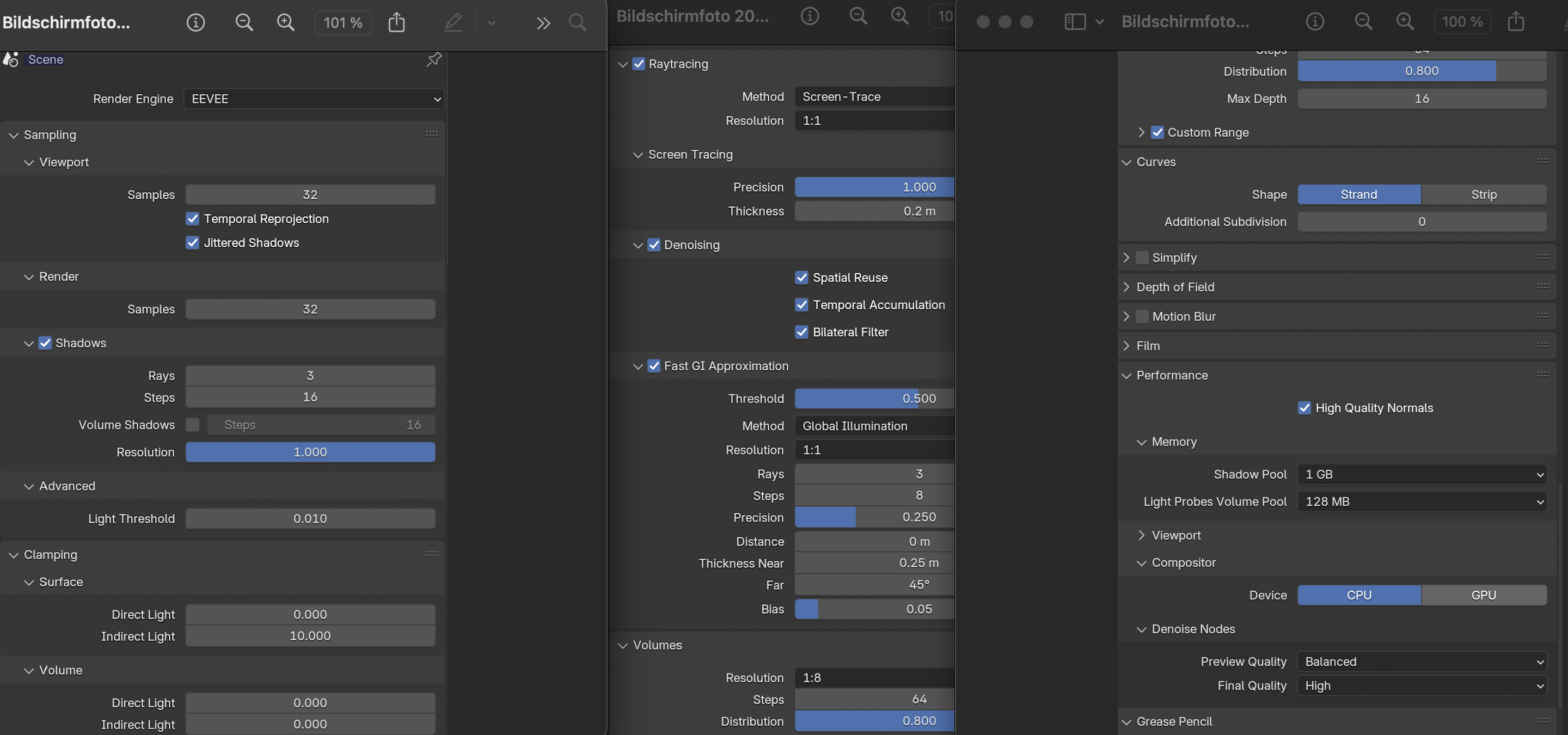Disable Temporal Reprojection checkbox
Screen dimensions: 1568x735
[192, 218]
